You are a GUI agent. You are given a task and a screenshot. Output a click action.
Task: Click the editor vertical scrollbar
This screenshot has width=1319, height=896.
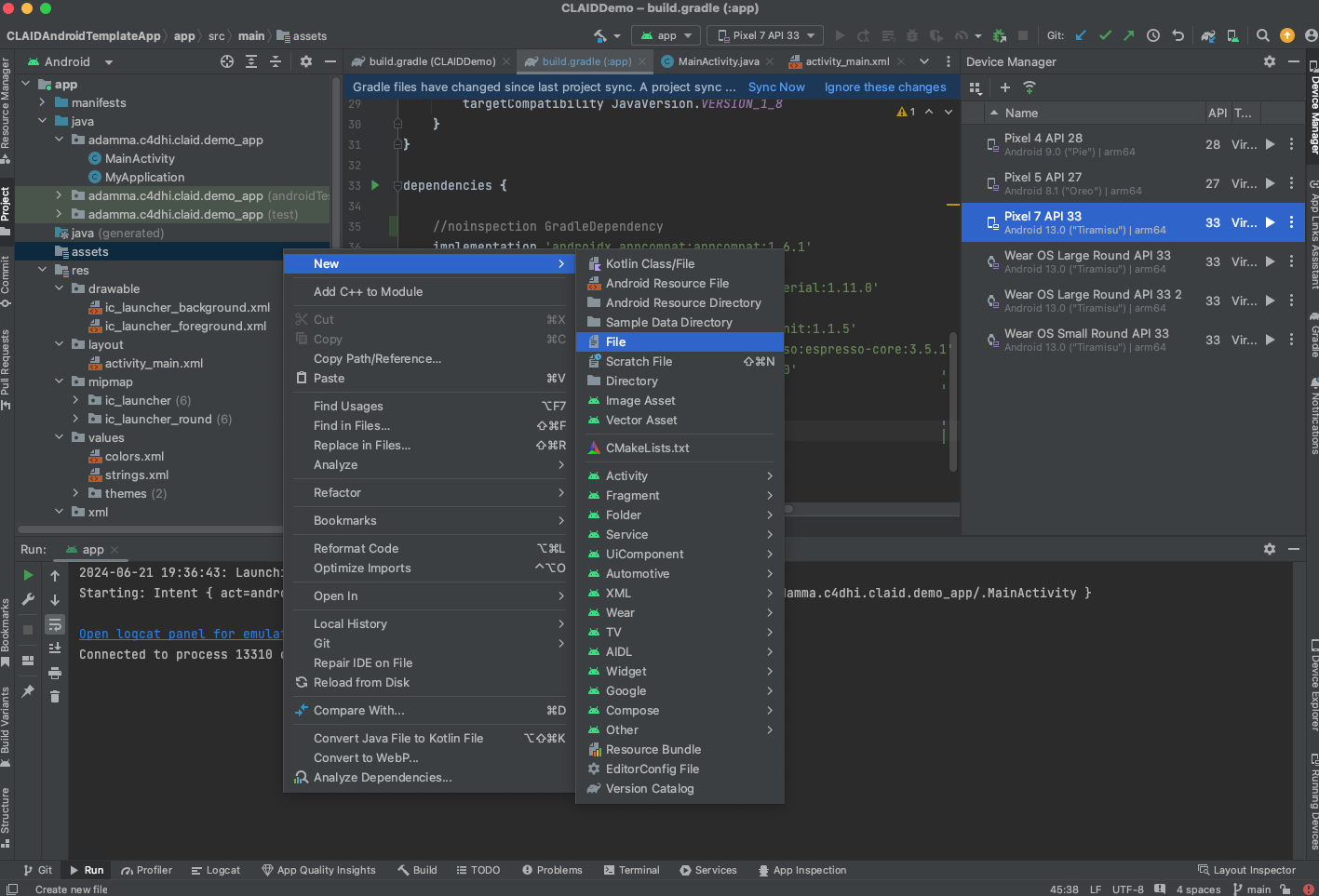(x=952, y=400)
